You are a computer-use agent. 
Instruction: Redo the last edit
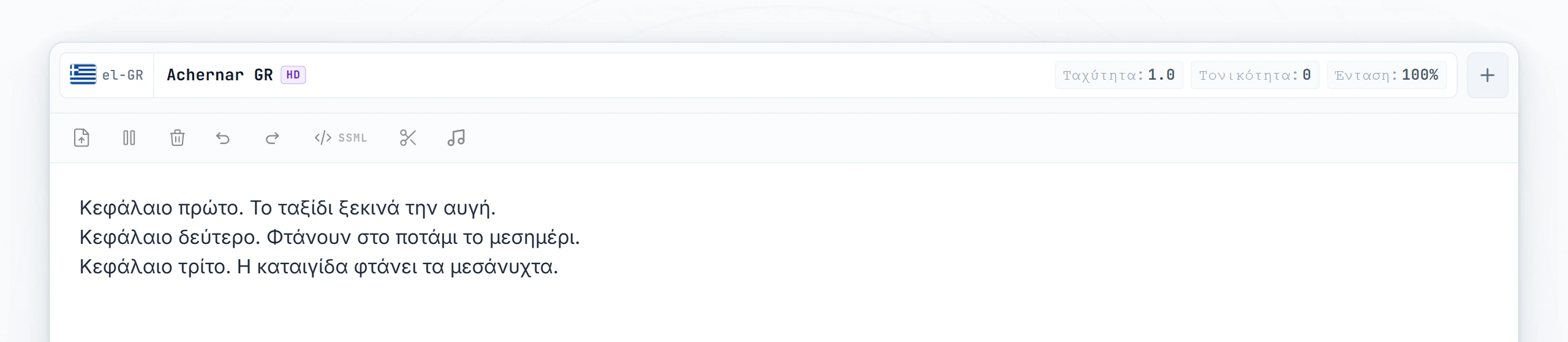pyautogui.click(x=272, y=138)
